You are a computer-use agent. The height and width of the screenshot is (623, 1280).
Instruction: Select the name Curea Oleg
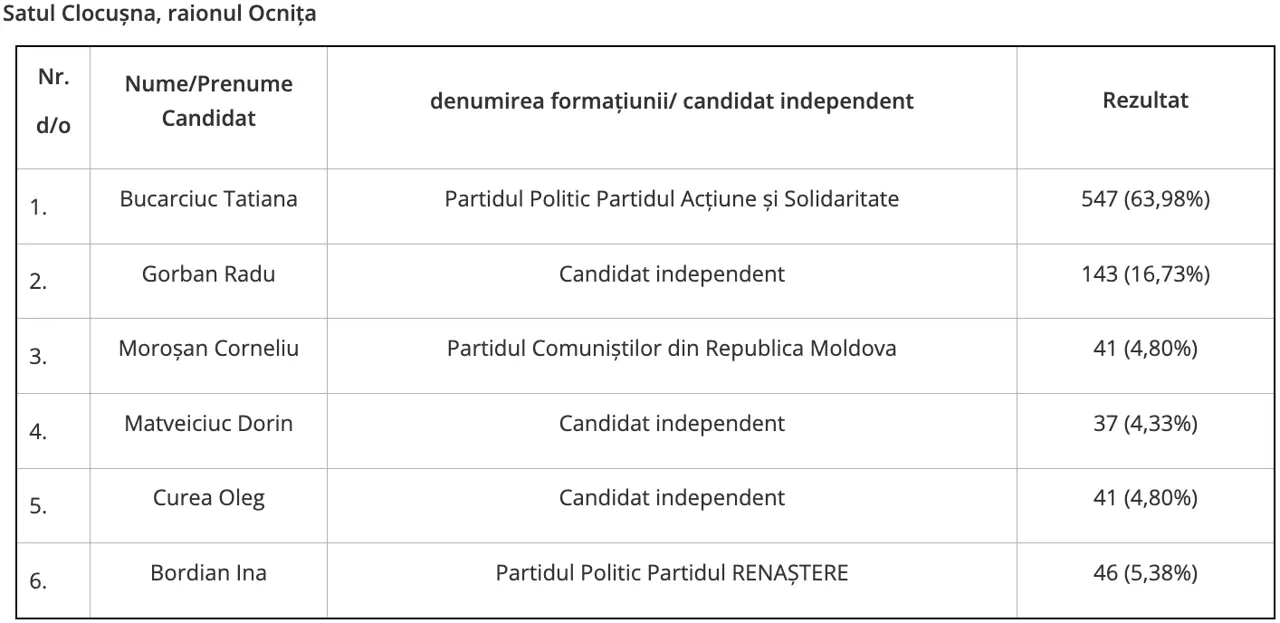208,498
